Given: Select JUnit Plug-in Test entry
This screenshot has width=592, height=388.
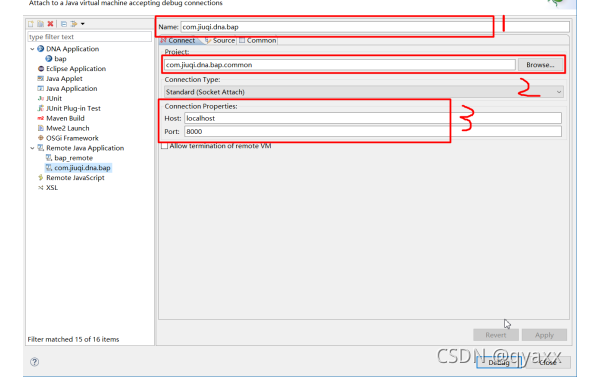Looking at the screenshot, I should coord(73,108).
